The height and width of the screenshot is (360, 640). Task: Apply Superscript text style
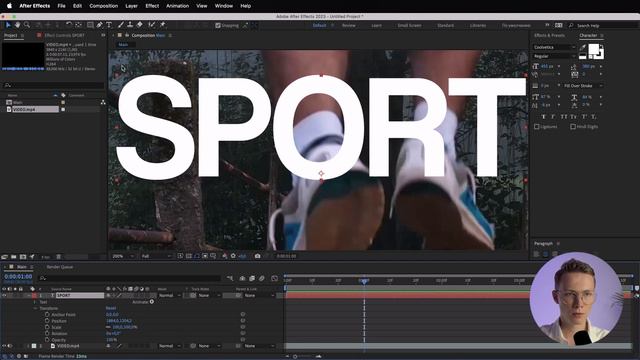pos(584,117)
